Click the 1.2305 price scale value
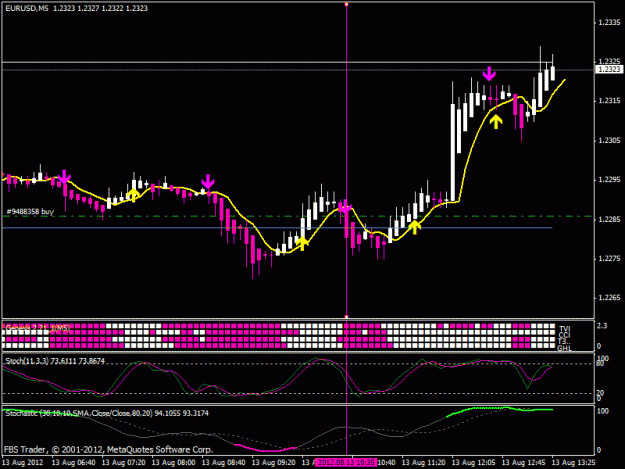Screen dimensions: 625x469 click(x=609, y=140)
